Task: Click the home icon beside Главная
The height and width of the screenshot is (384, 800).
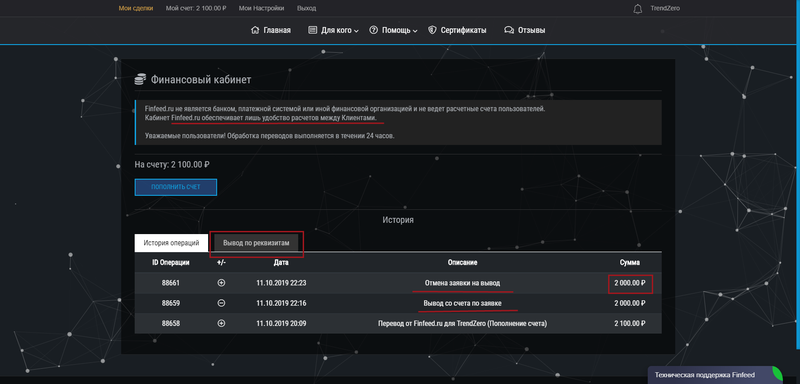Action: click(x=255, y=30)
